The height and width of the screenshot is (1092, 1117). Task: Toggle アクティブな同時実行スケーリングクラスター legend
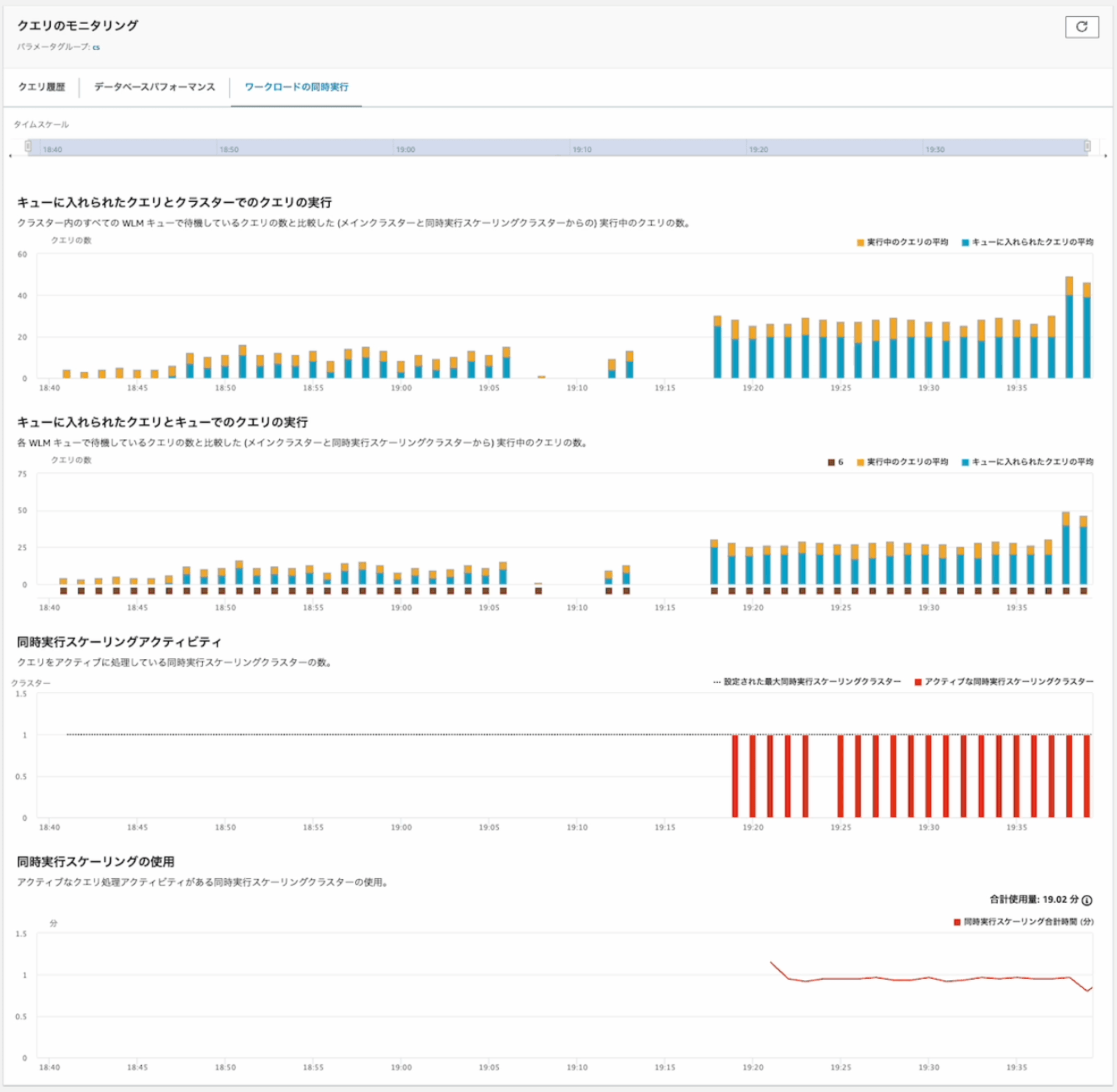click(x=1004, y=681)
